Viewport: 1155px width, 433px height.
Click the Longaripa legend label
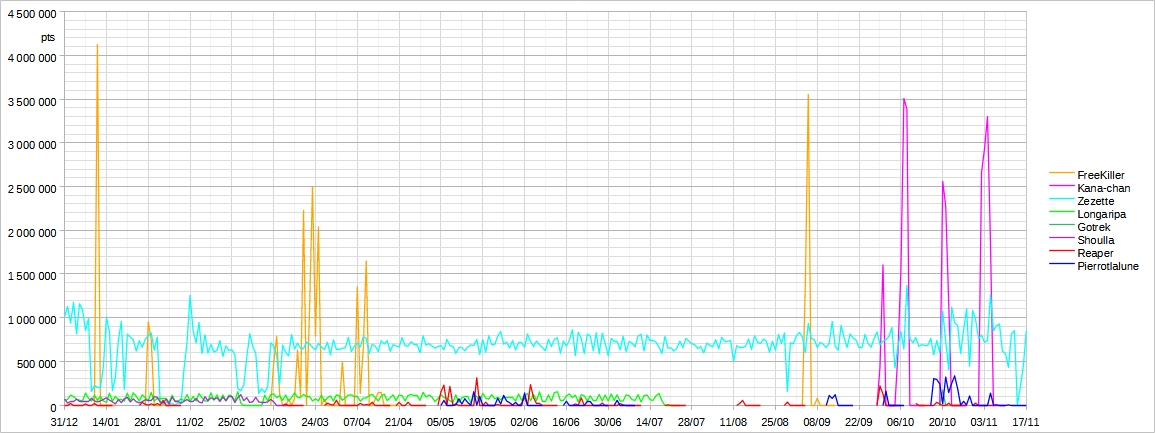(1102, 214)
